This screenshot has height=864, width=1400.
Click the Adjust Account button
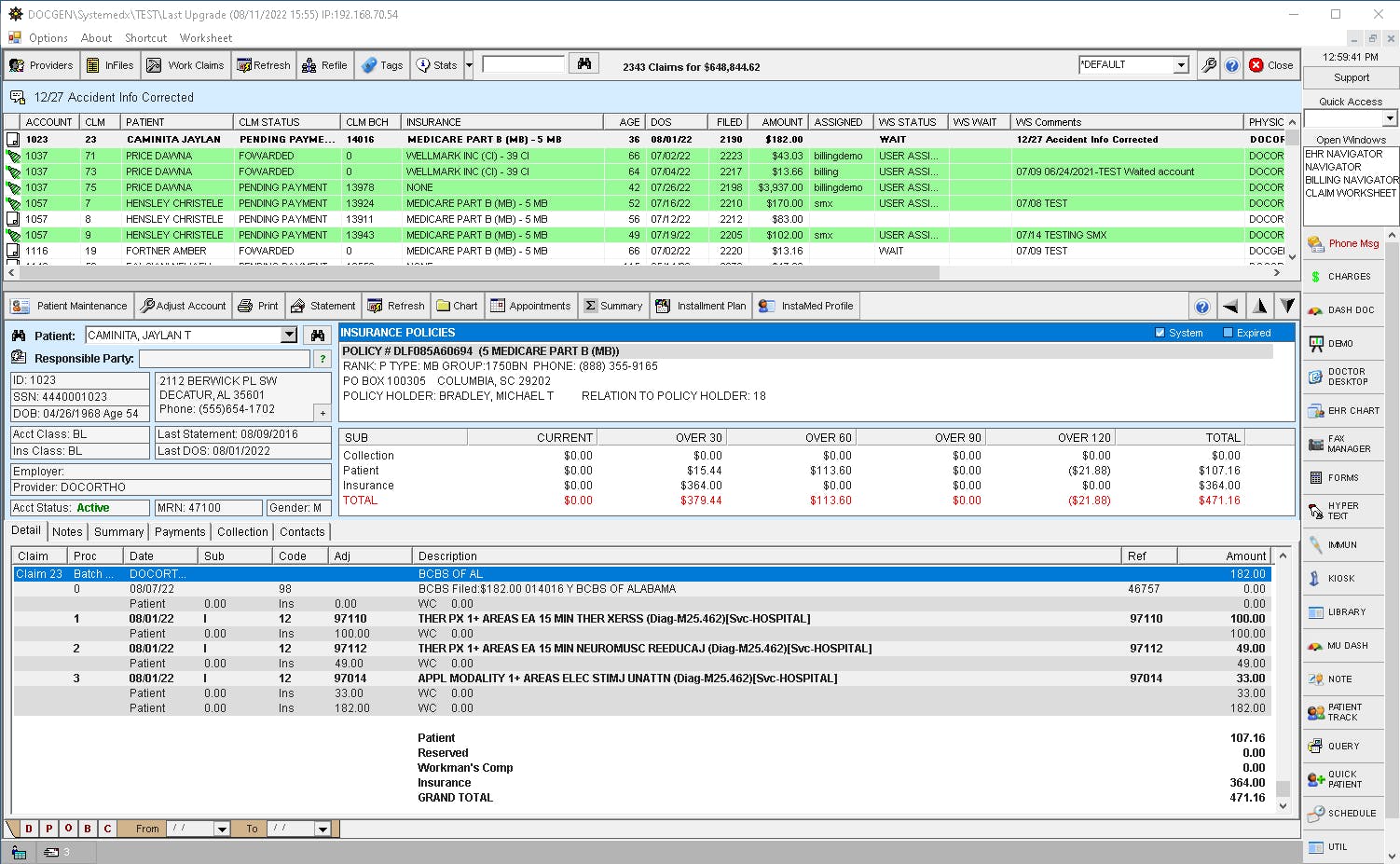(x=183, y=306)
